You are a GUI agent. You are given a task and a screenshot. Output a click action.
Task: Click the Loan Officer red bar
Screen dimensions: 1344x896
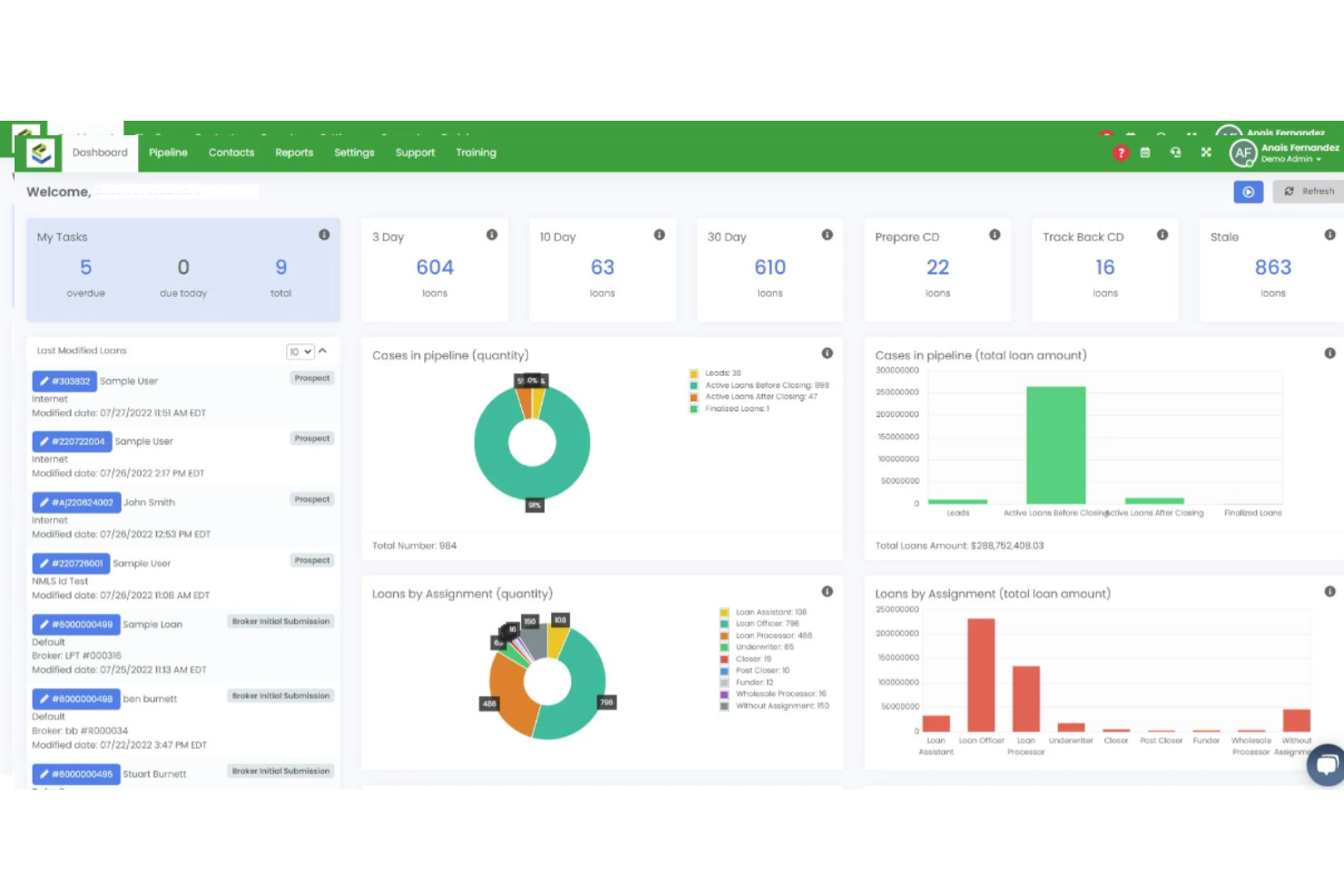981,674
